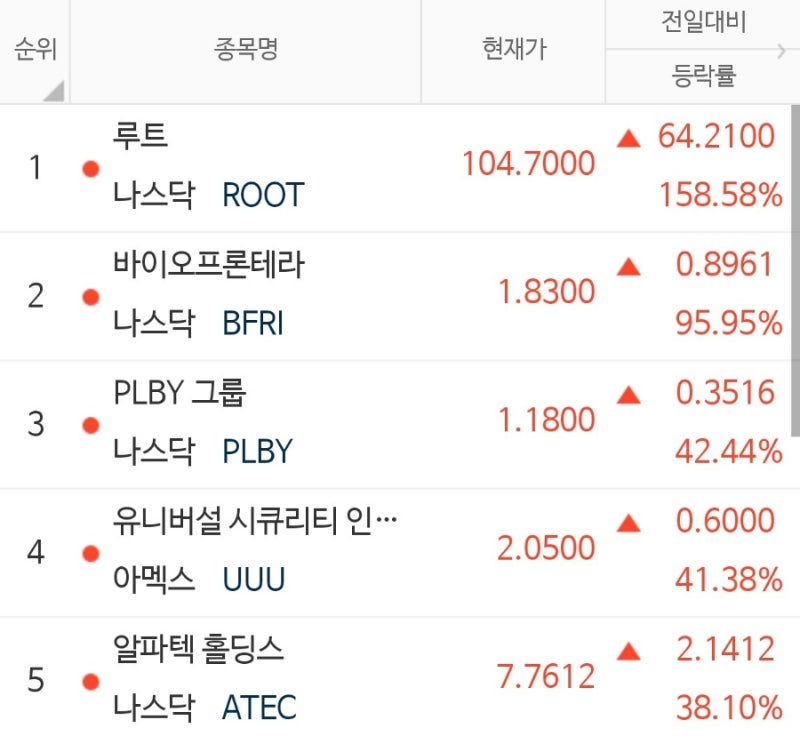Screen dimensions: 800x744
Task: Tap the sort triangle in the 순위 header
Action: pos(58,92)
